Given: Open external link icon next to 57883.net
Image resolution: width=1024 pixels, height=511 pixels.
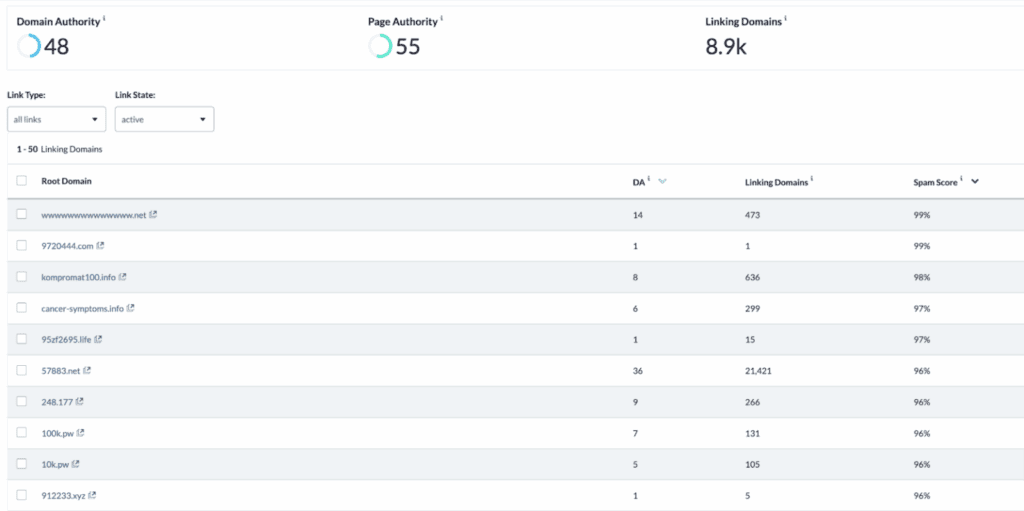Looking at the screenshot, I should [87, 371].
